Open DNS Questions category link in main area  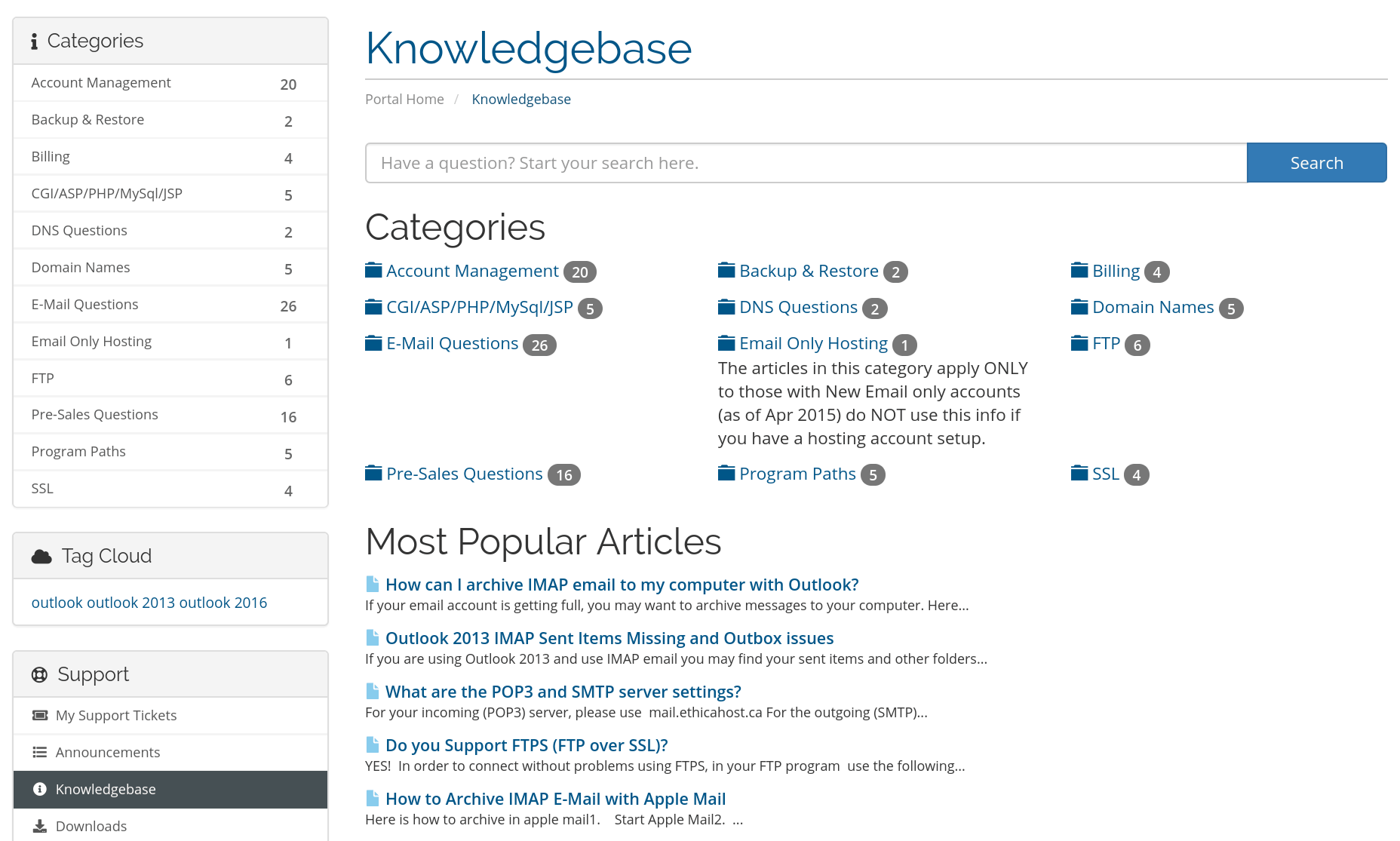click(799, 307)
